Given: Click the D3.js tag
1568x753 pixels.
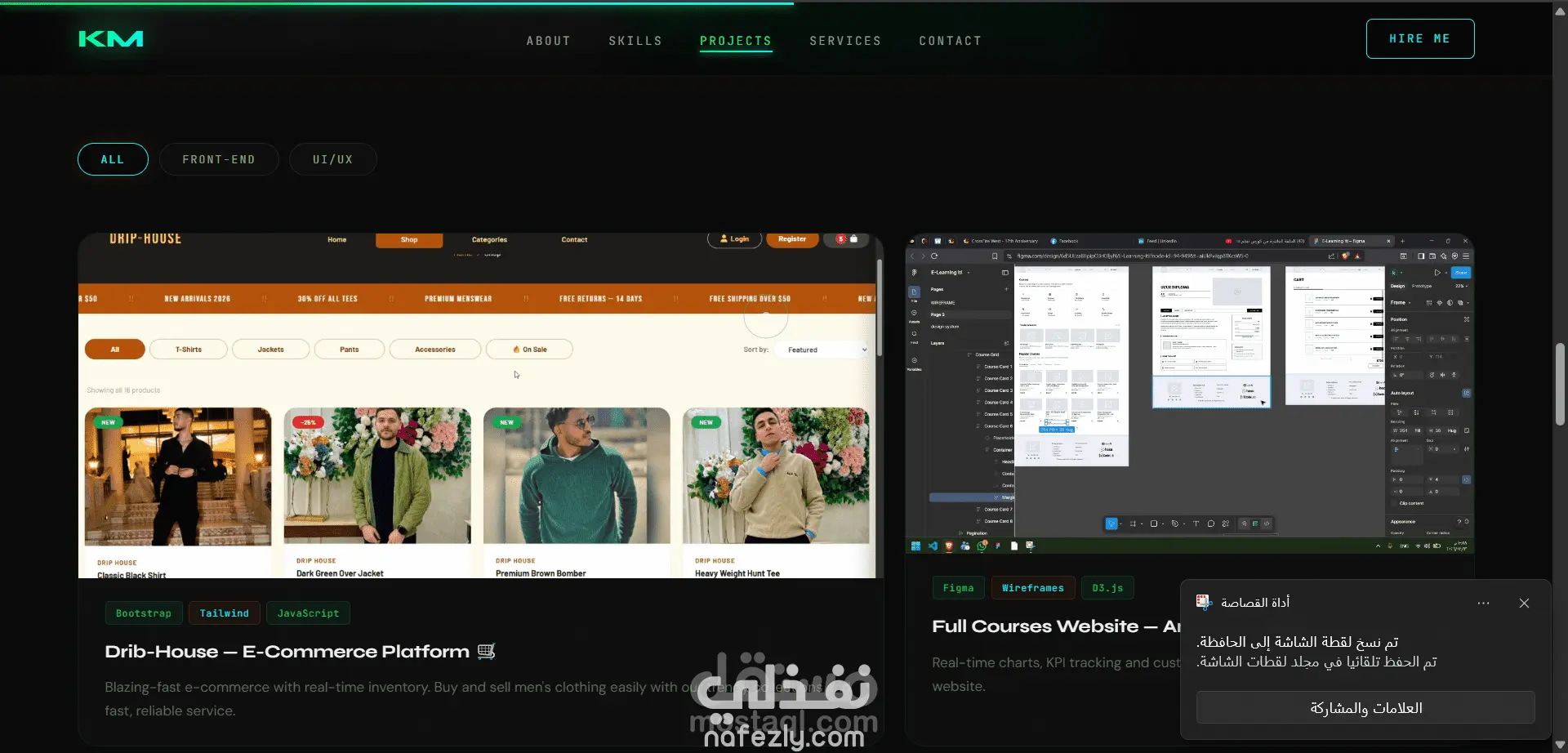Looking at the screenshot, I should pyautogui.click(x=1107, y=588).
